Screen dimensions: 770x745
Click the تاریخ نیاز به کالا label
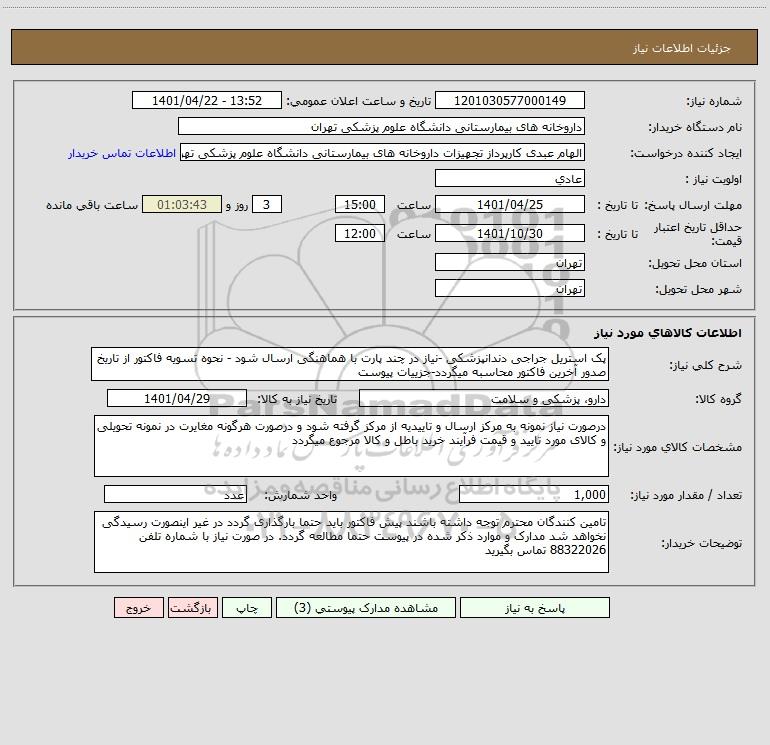pyautogui.click(x=297, y=399)
